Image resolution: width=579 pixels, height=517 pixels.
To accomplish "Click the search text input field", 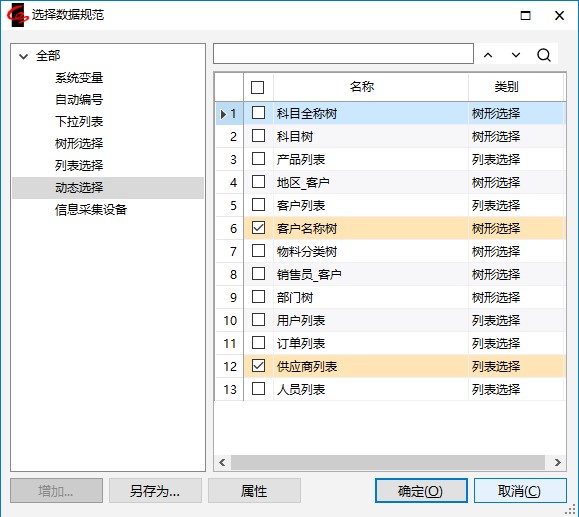I will click(343, 54).
